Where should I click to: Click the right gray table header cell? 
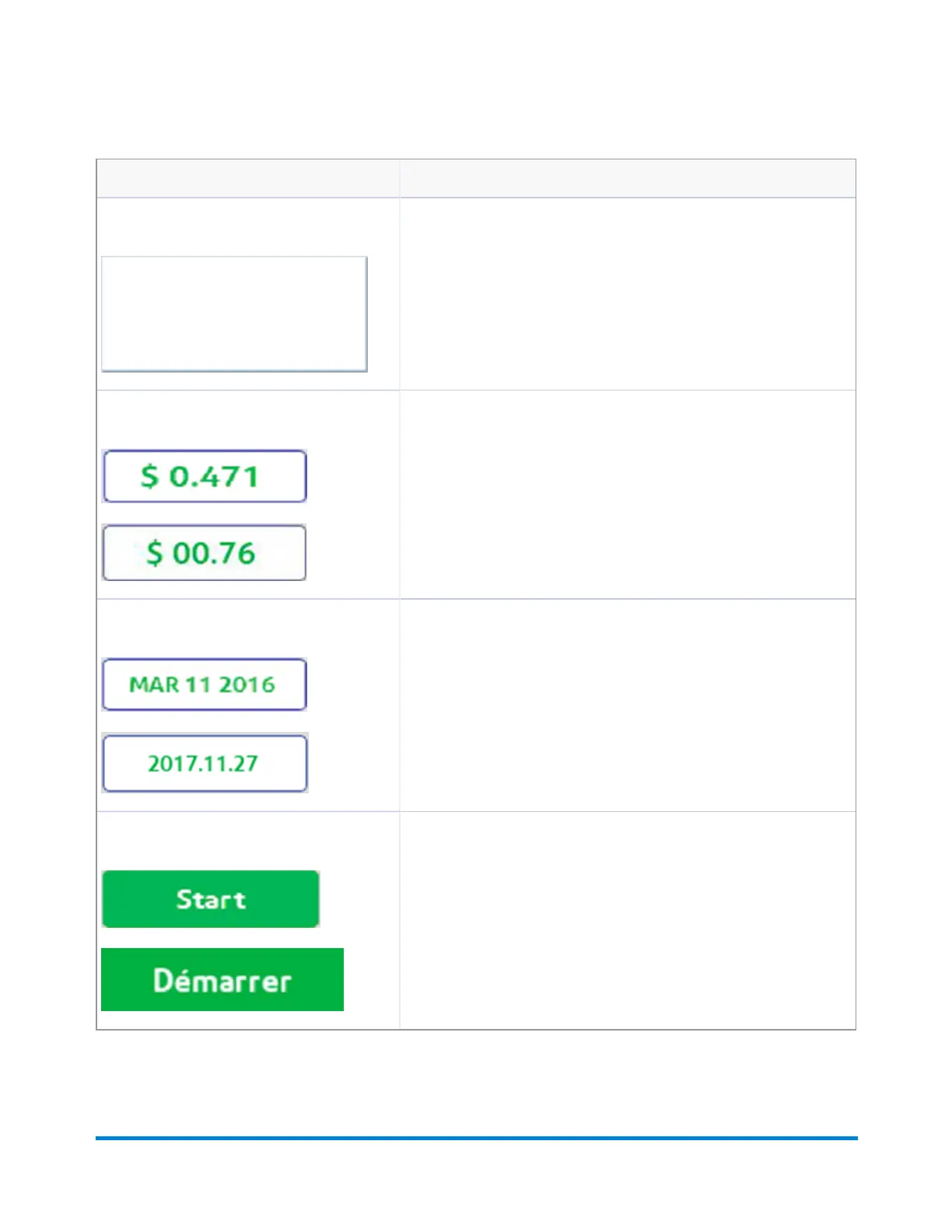(627, 178)
